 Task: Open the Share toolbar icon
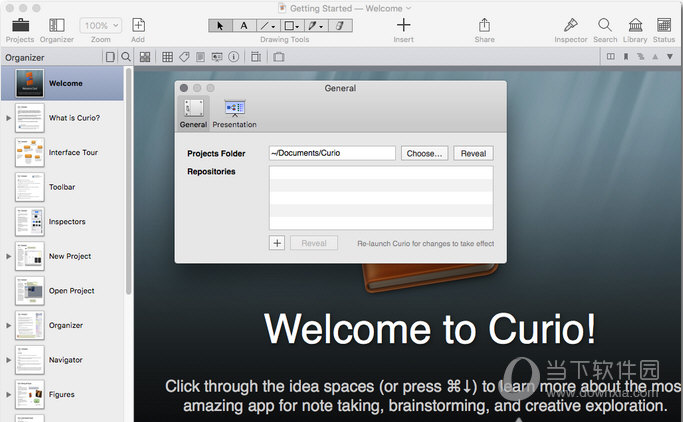[484, 25]
